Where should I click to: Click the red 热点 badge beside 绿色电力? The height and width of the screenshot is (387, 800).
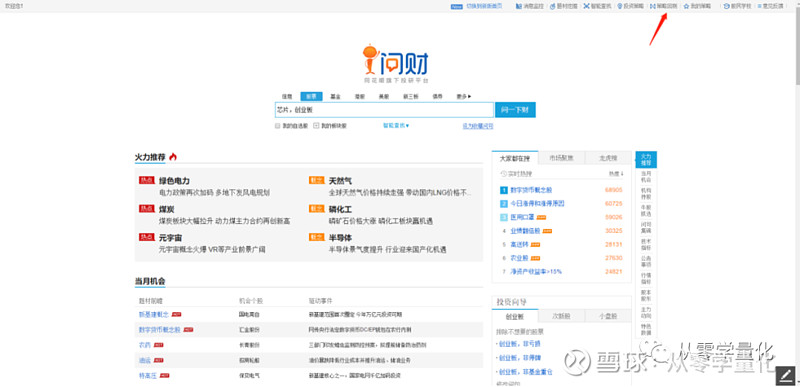click(x=146, y=180)
